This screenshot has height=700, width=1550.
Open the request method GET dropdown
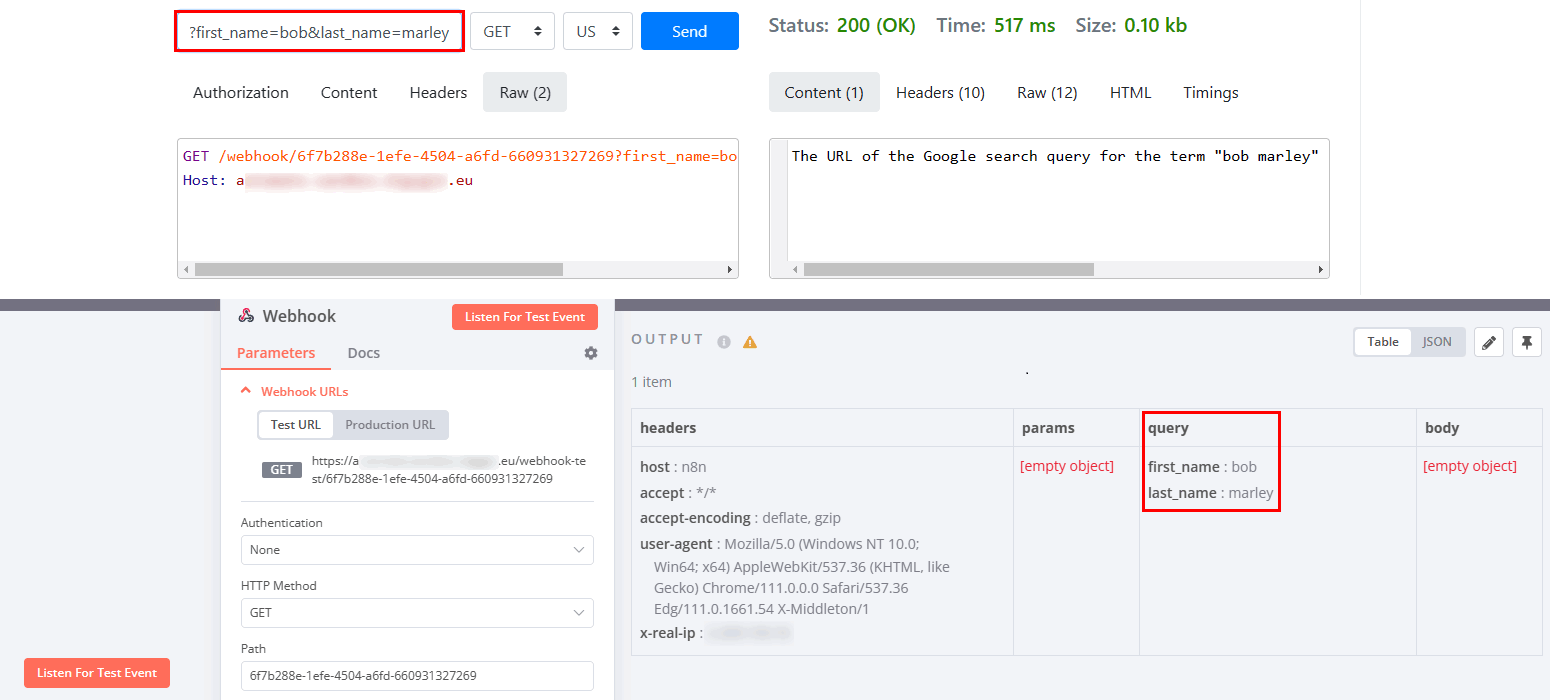(512, 30)
